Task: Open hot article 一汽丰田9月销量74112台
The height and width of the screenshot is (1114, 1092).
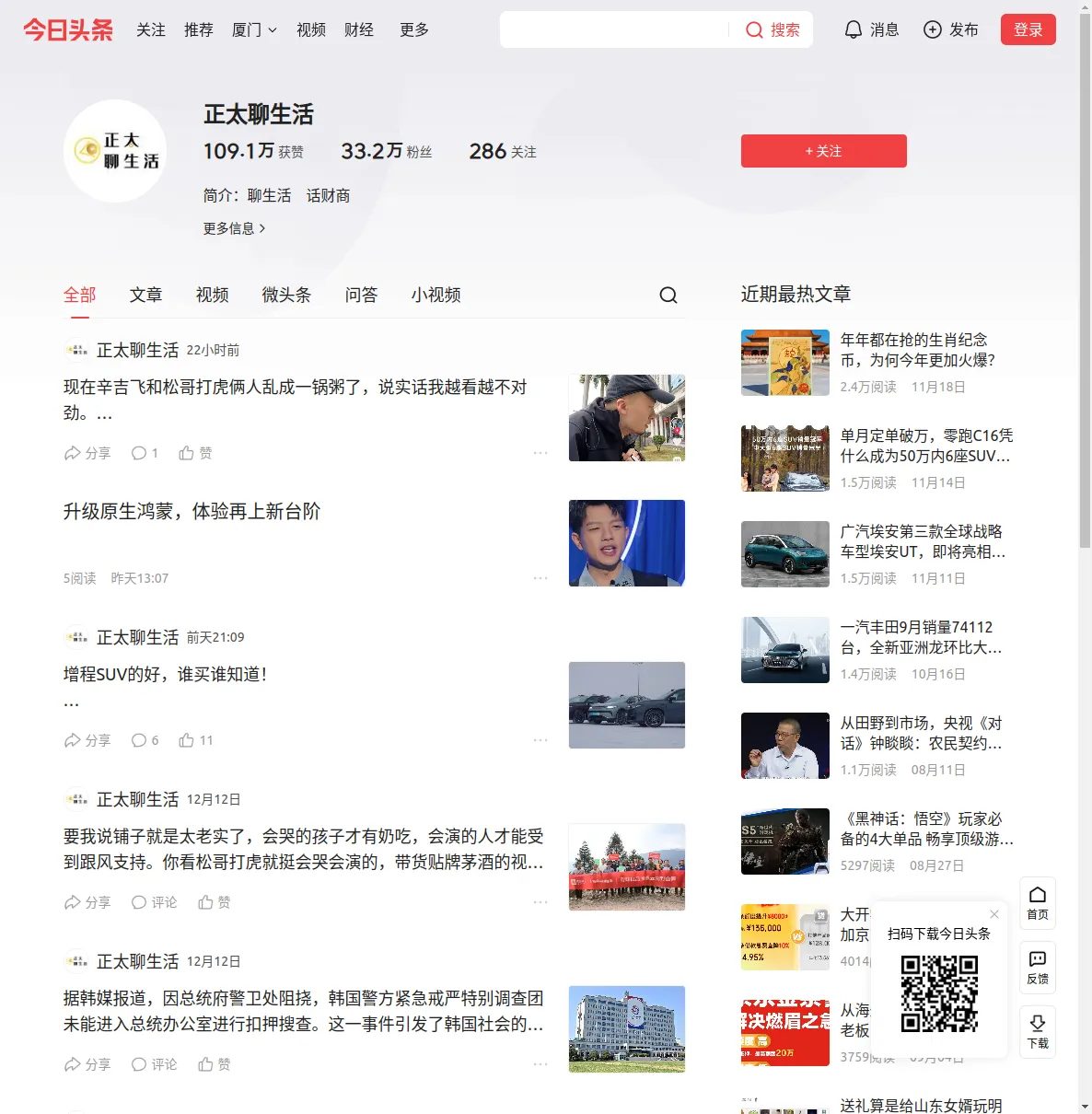Action: point(922,637)
